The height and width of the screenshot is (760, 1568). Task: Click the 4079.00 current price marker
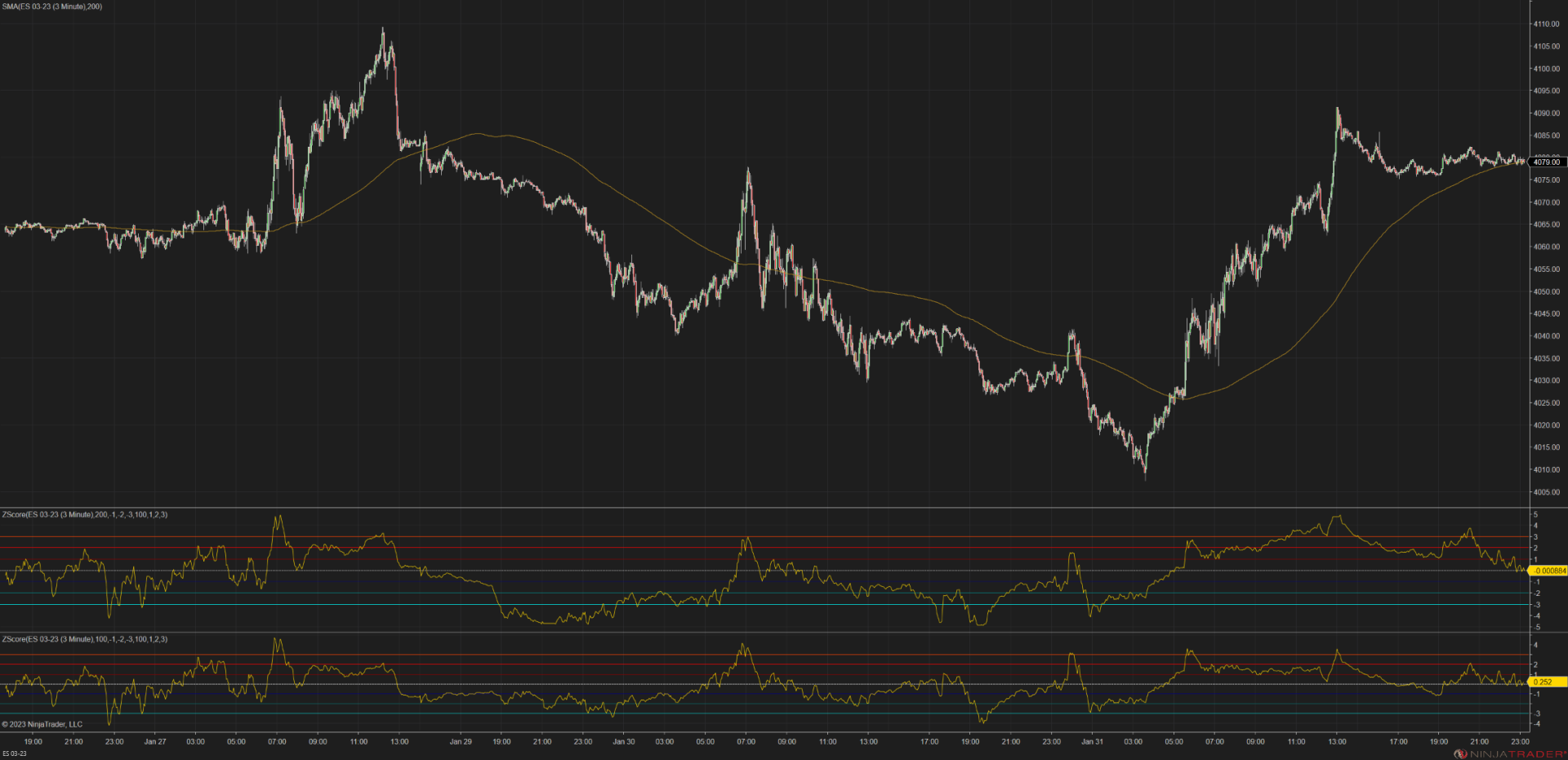tap(1547, 162)
